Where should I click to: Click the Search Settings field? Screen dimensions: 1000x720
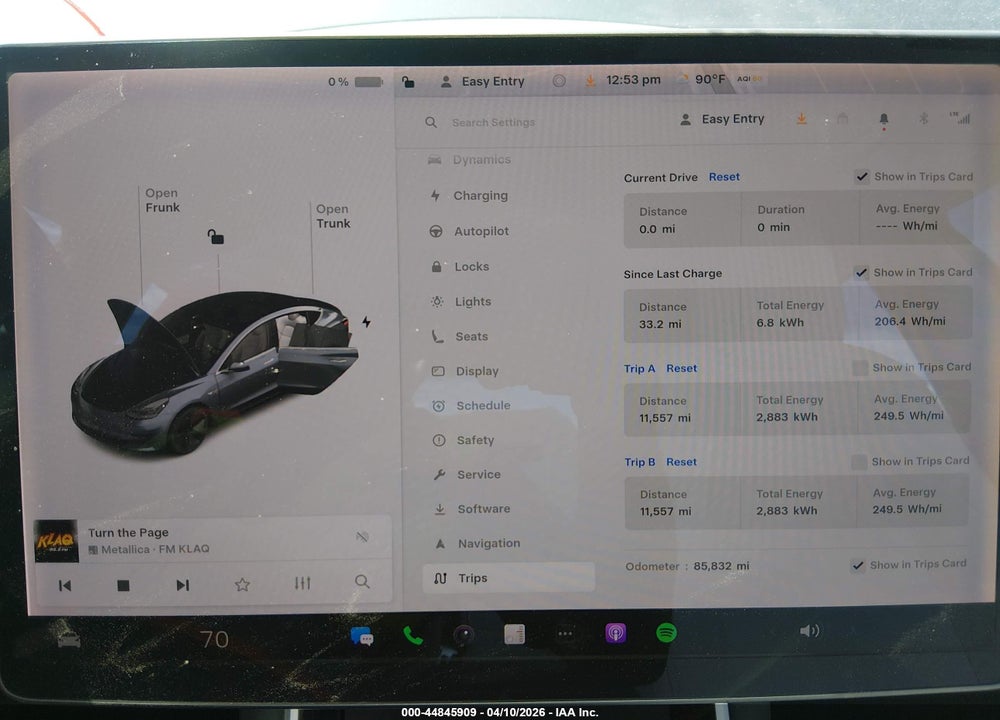(494, 122)
